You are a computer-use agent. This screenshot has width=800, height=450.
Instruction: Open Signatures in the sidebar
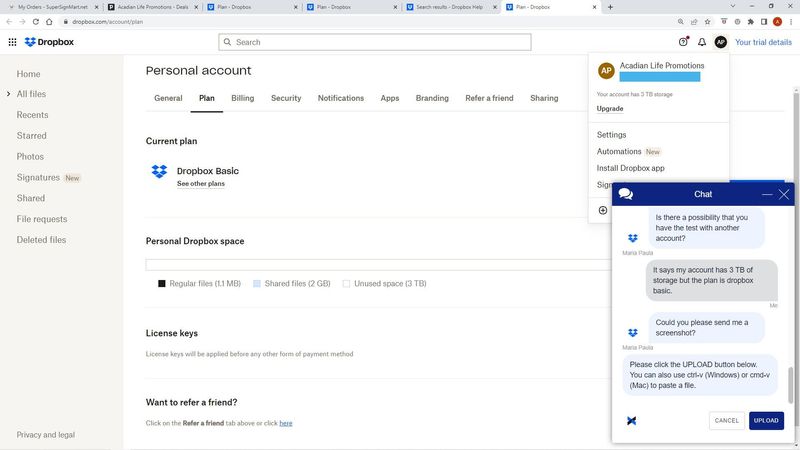tap(38, 178)
